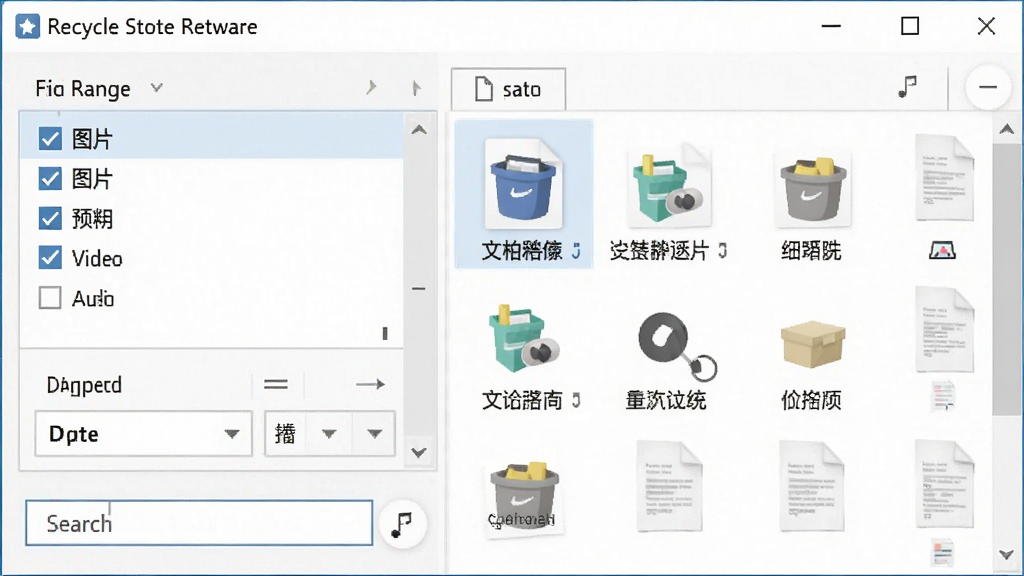Open the Dpte combo box
The height and width of the screenshot is (576, 1024).
(x=144, y=434)
